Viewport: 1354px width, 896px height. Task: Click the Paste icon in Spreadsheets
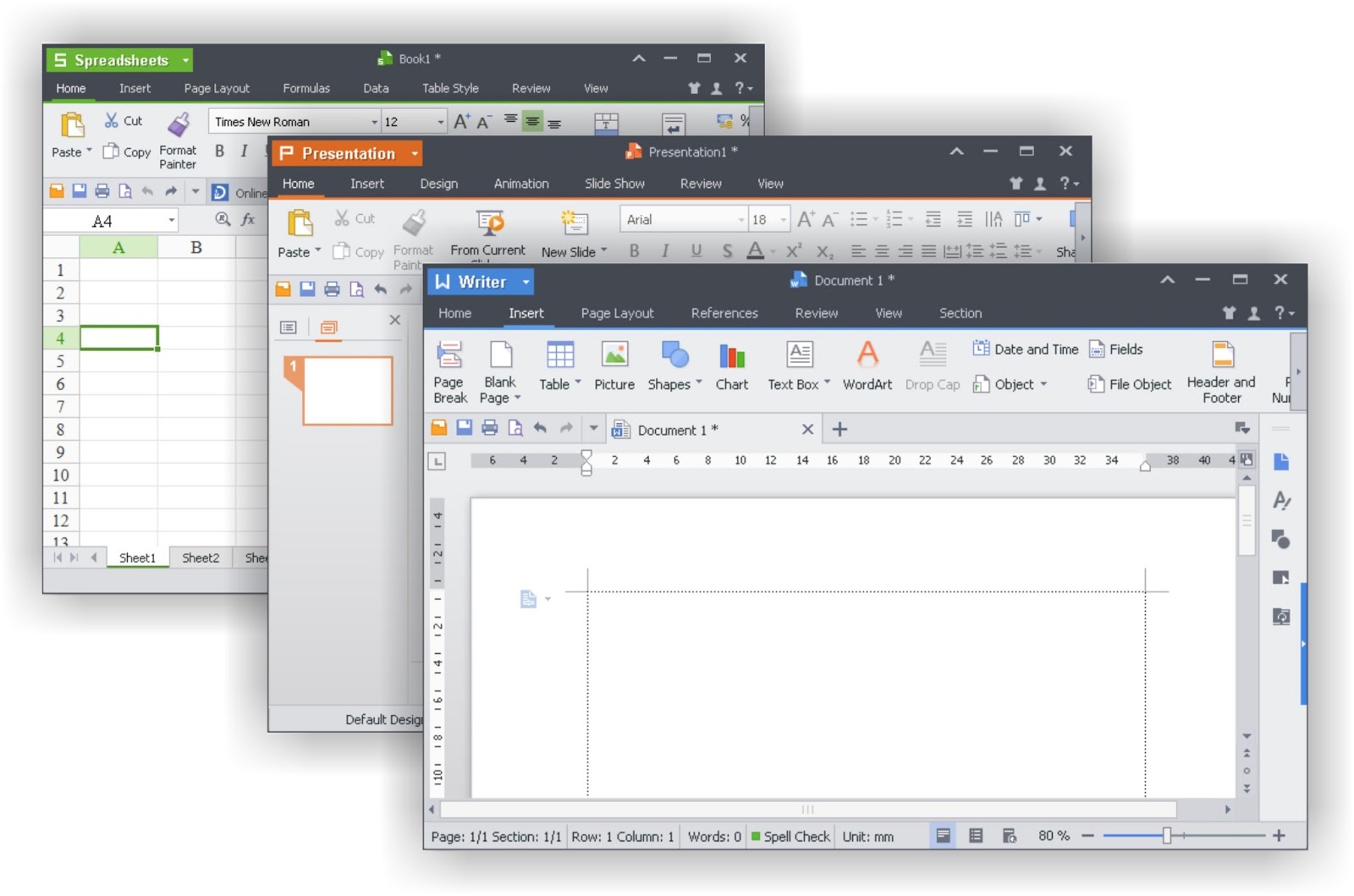point(72,125)
